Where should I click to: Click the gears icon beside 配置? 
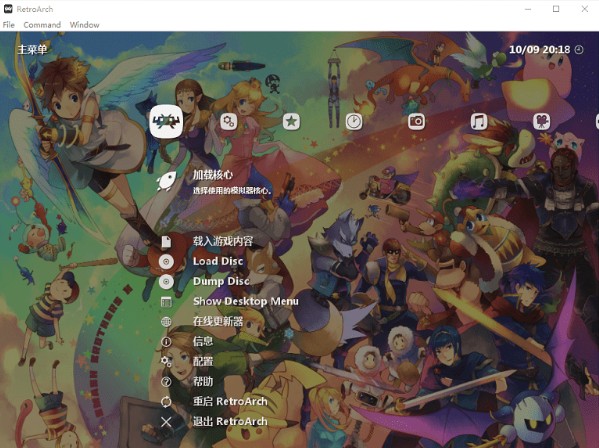tap(166, 361)
